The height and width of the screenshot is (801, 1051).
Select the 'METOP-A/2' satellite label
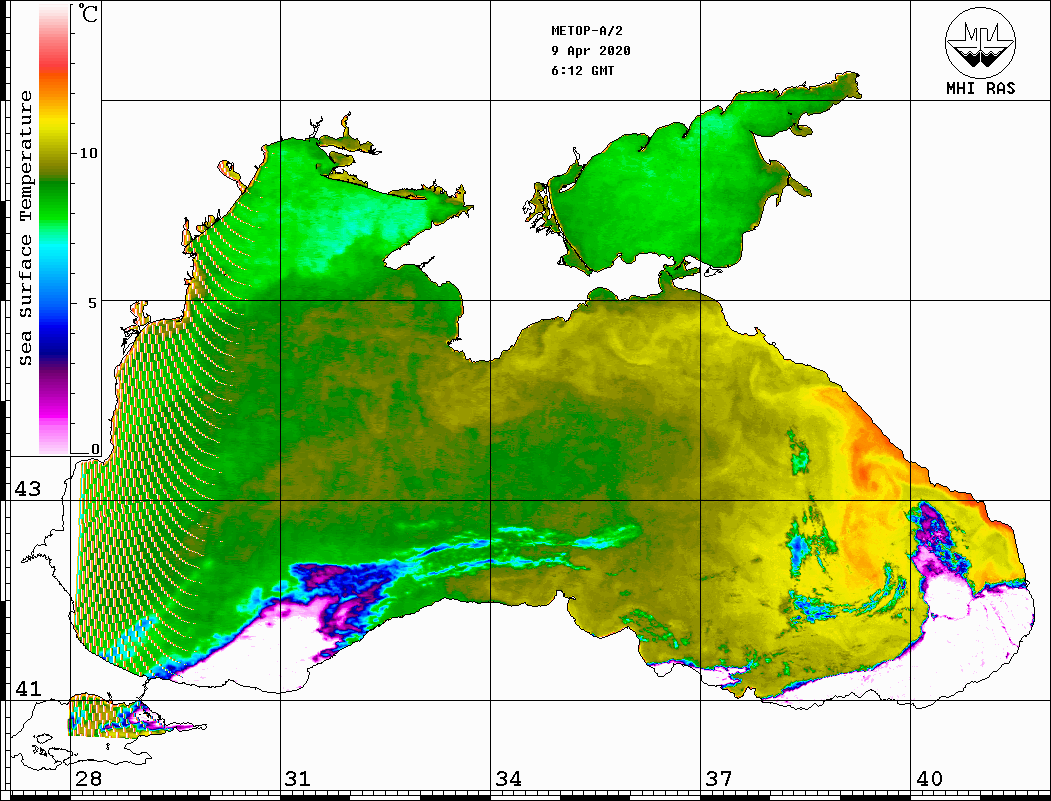tap(586, 31)
